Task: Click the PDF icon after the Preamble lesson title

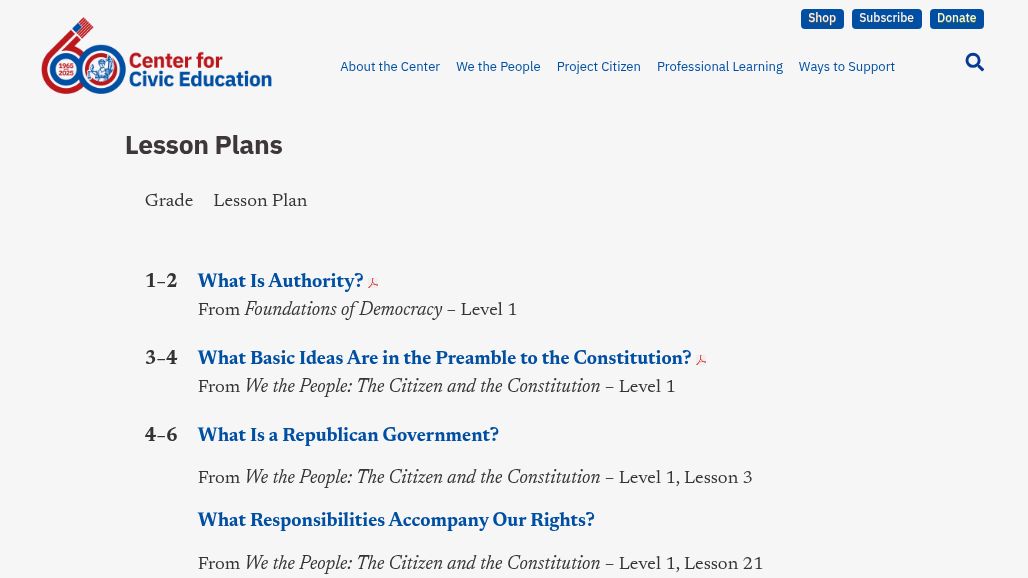Action: [x=701, y=360]
